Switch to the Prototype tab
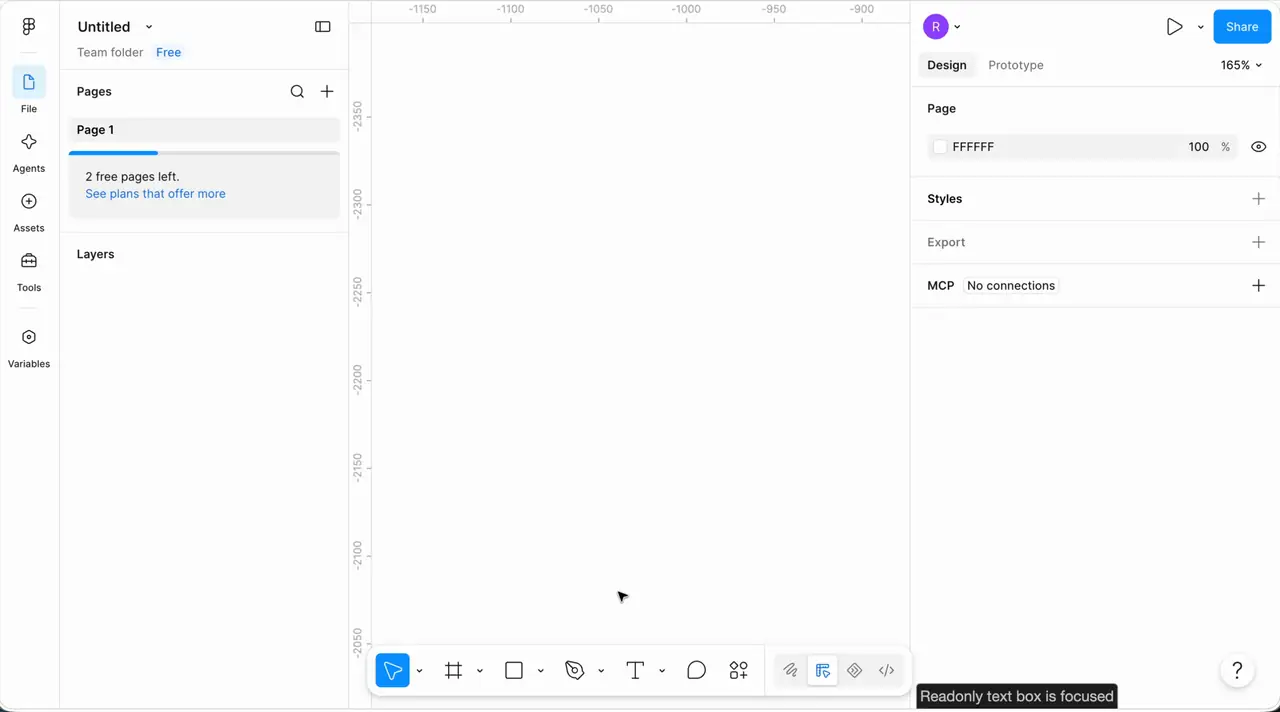 pos(1016,65)
